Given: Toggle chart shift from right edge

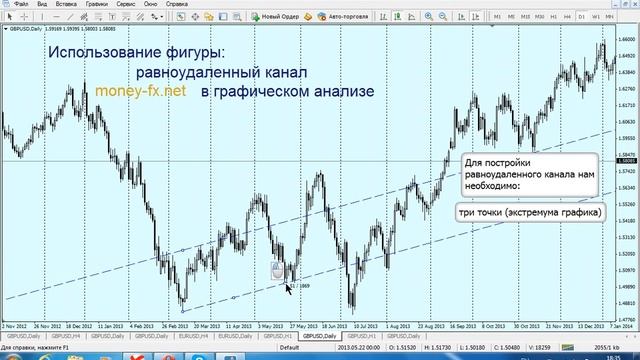Looking at the screenshot, I should [476, 17].
